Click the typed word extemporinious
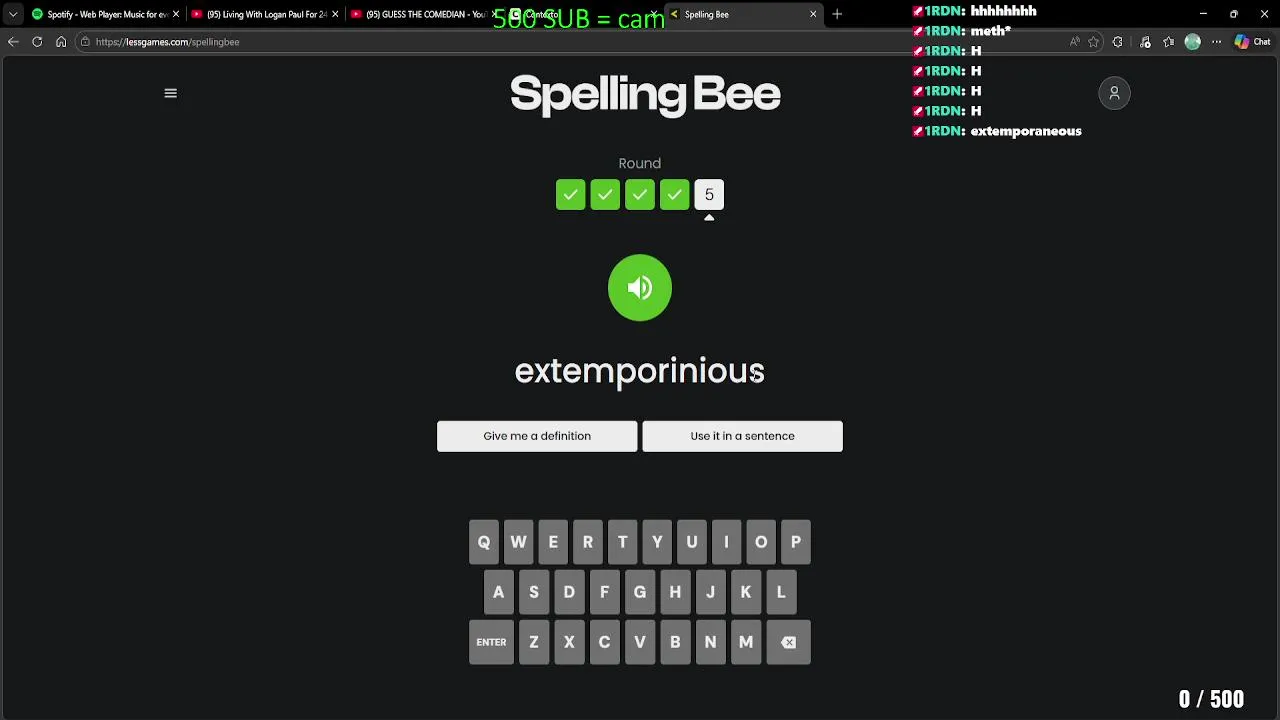This screenshot has height=720, width=1280. [x=639, y=371]
